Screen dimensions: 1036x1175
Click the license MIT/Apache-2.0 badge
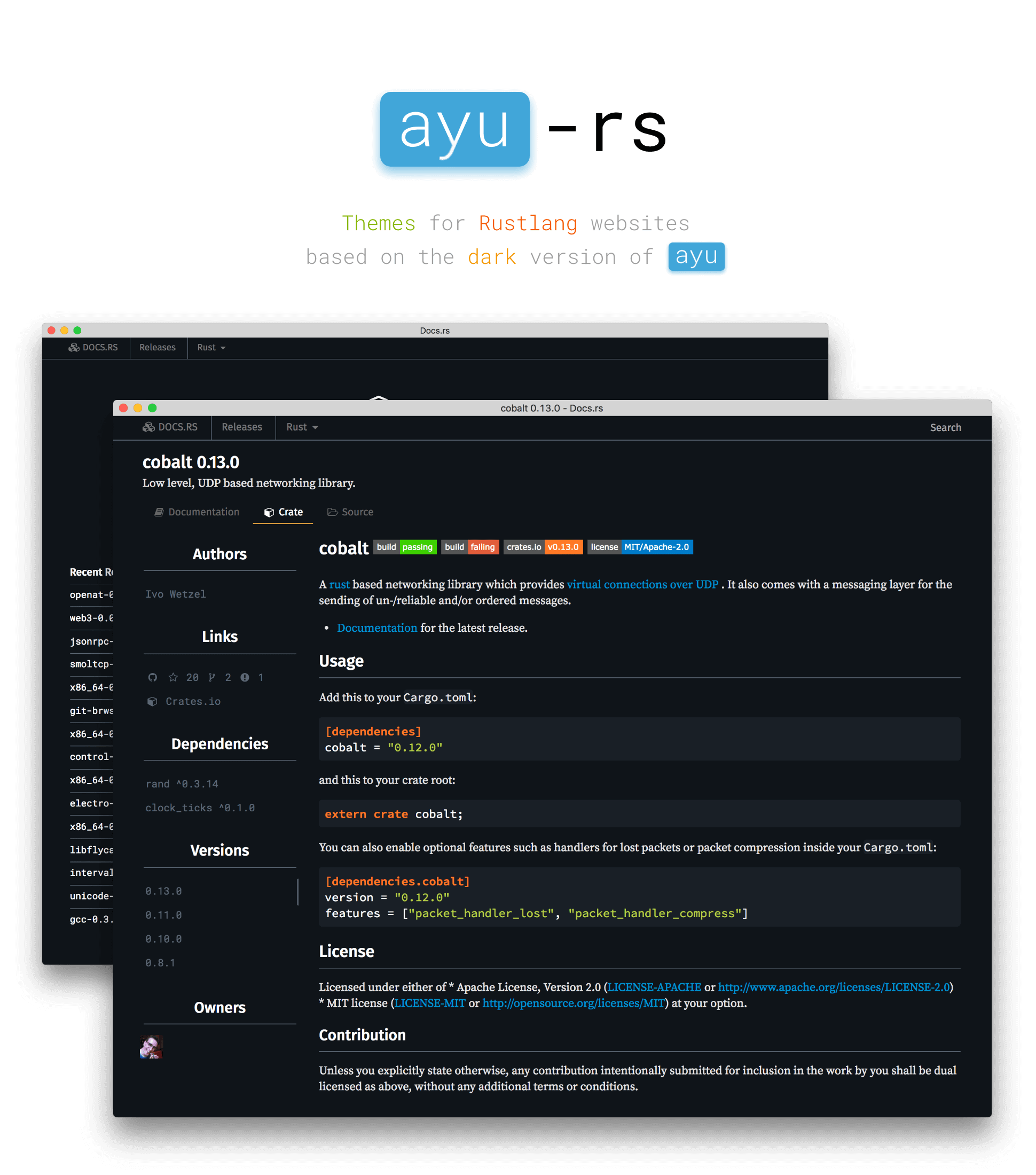click(640, 547)
